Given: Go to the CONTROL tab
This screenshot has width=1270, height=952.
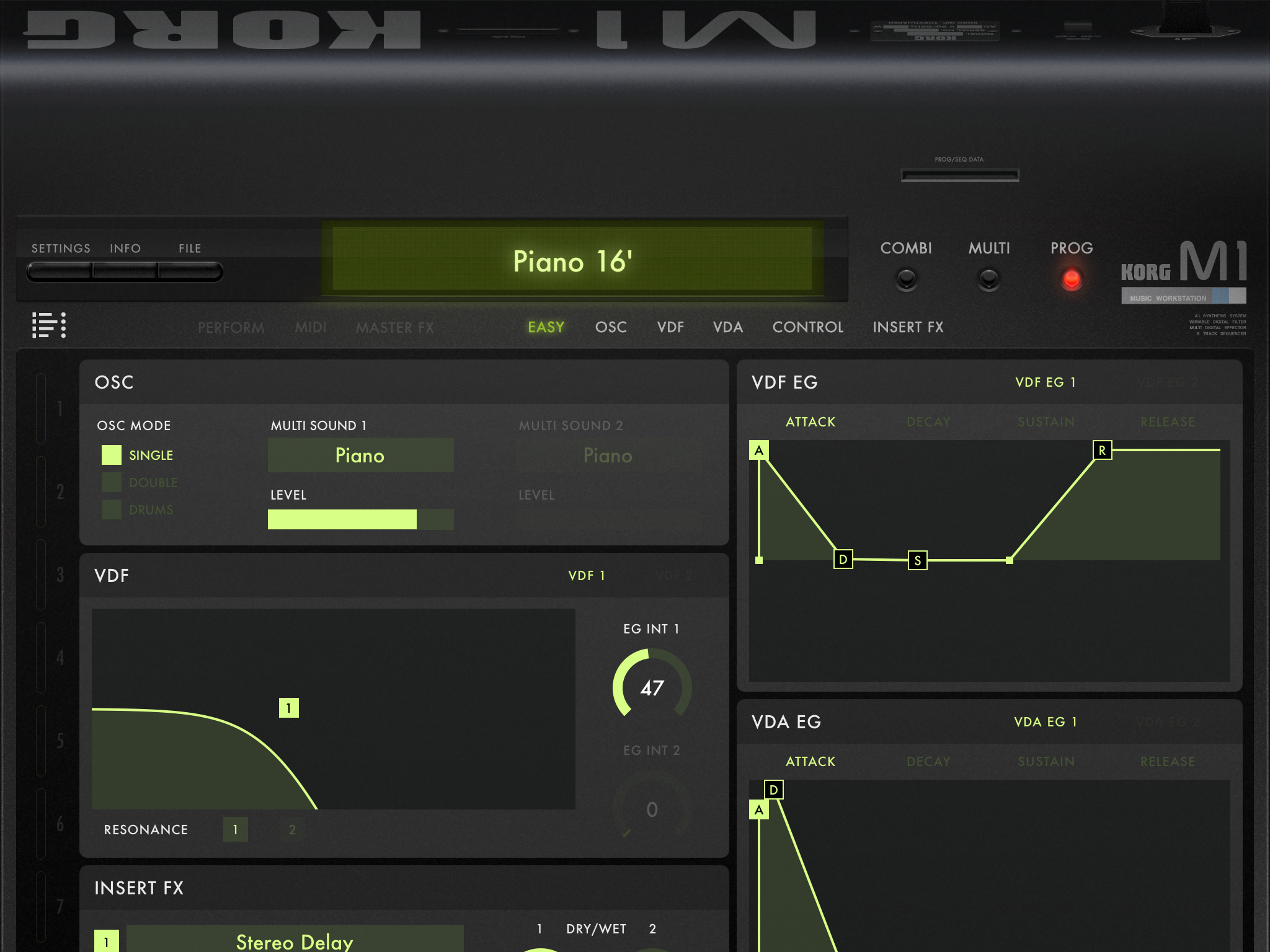Looking at the screenshot, I should pos(808,327).
